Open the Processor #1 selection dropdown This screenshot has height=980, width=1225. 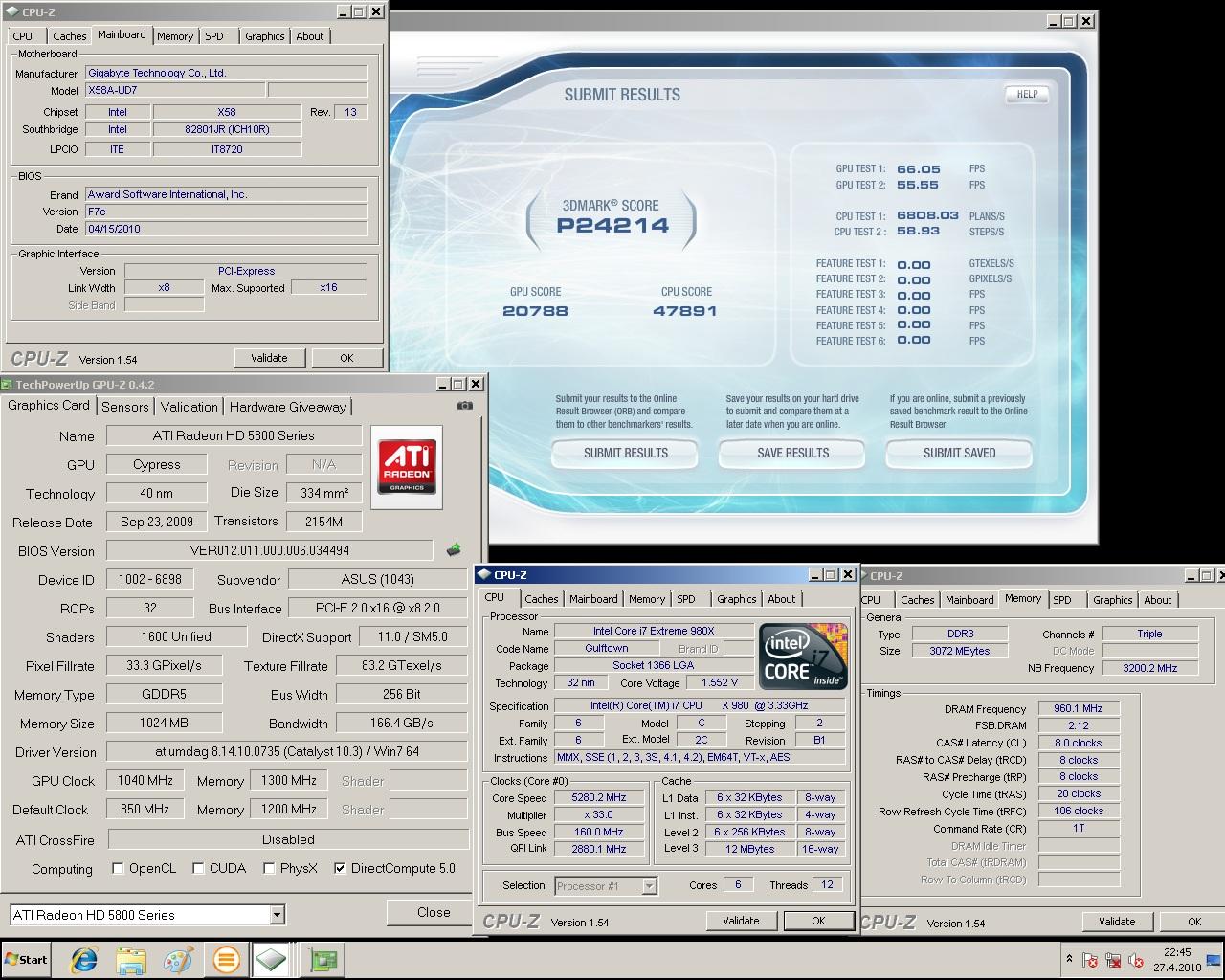point(649,886)
